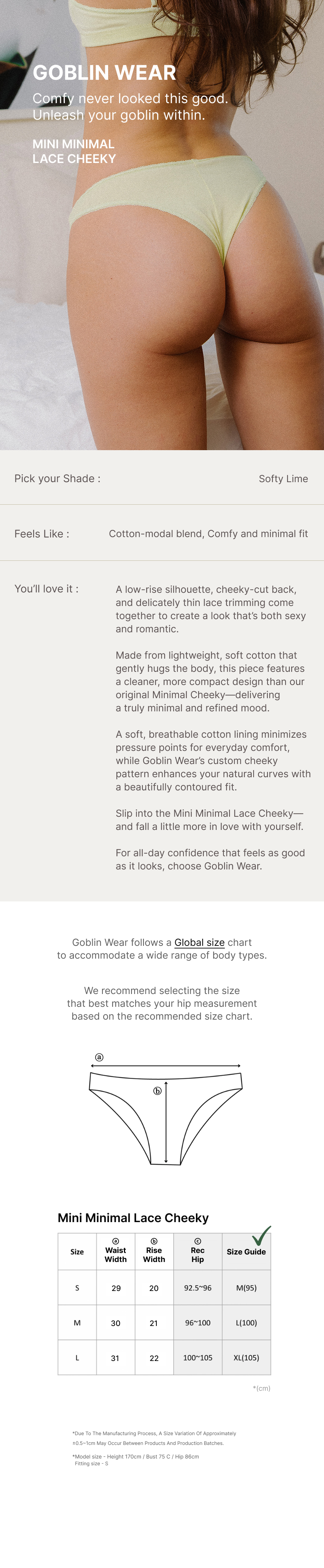
Task: Click the horizontal waist measurement arrow
Action: 166,1066
